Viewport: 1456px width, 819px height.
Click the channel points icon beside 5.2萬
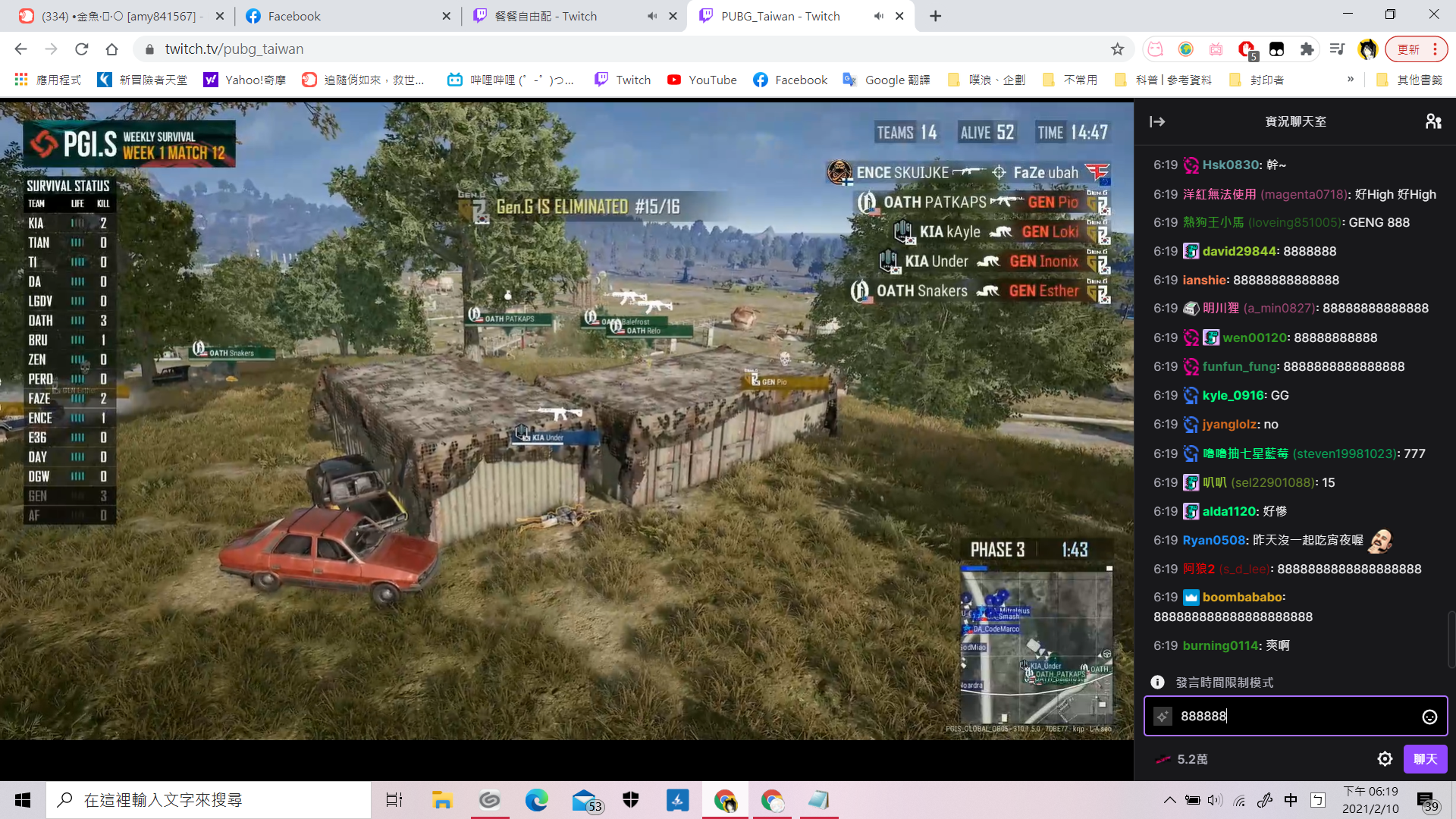point(1163,759)
